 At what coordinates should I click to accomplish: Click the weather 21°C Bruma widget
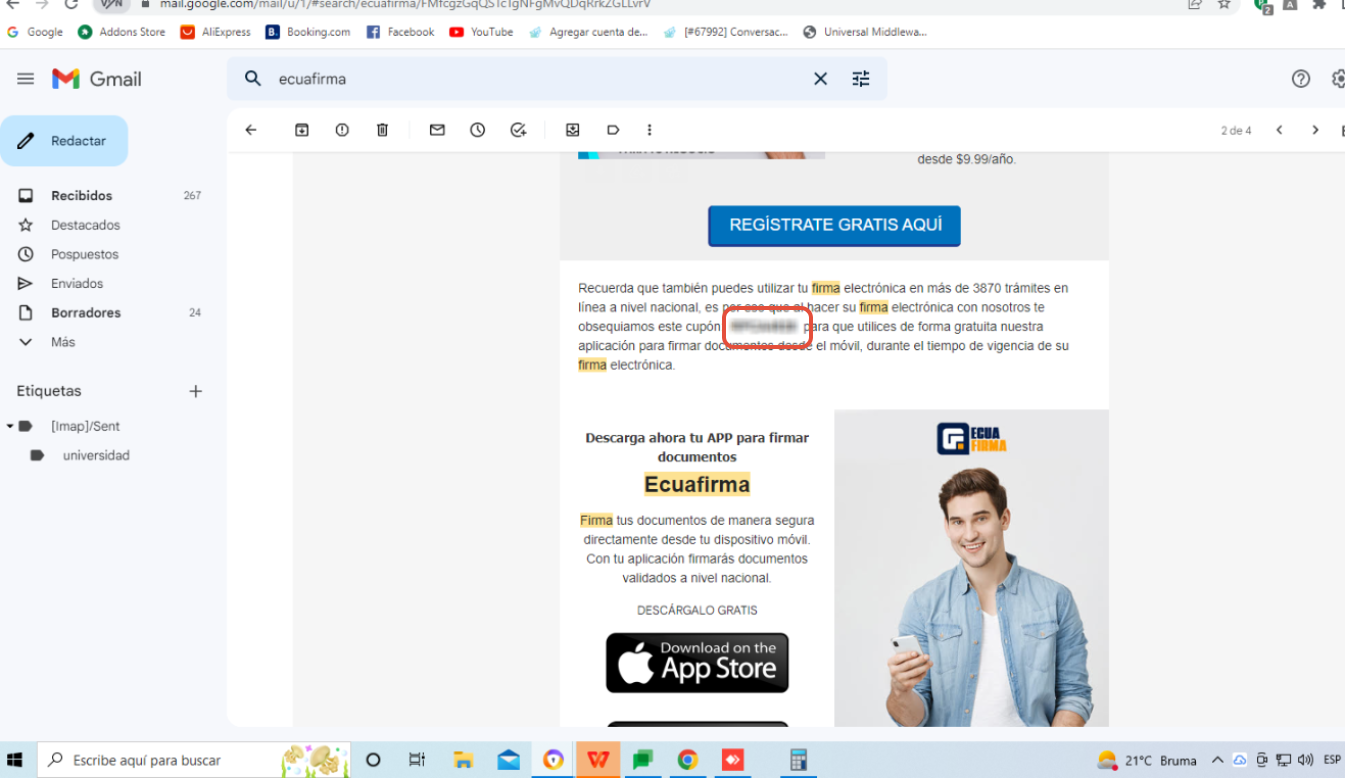1146,760
